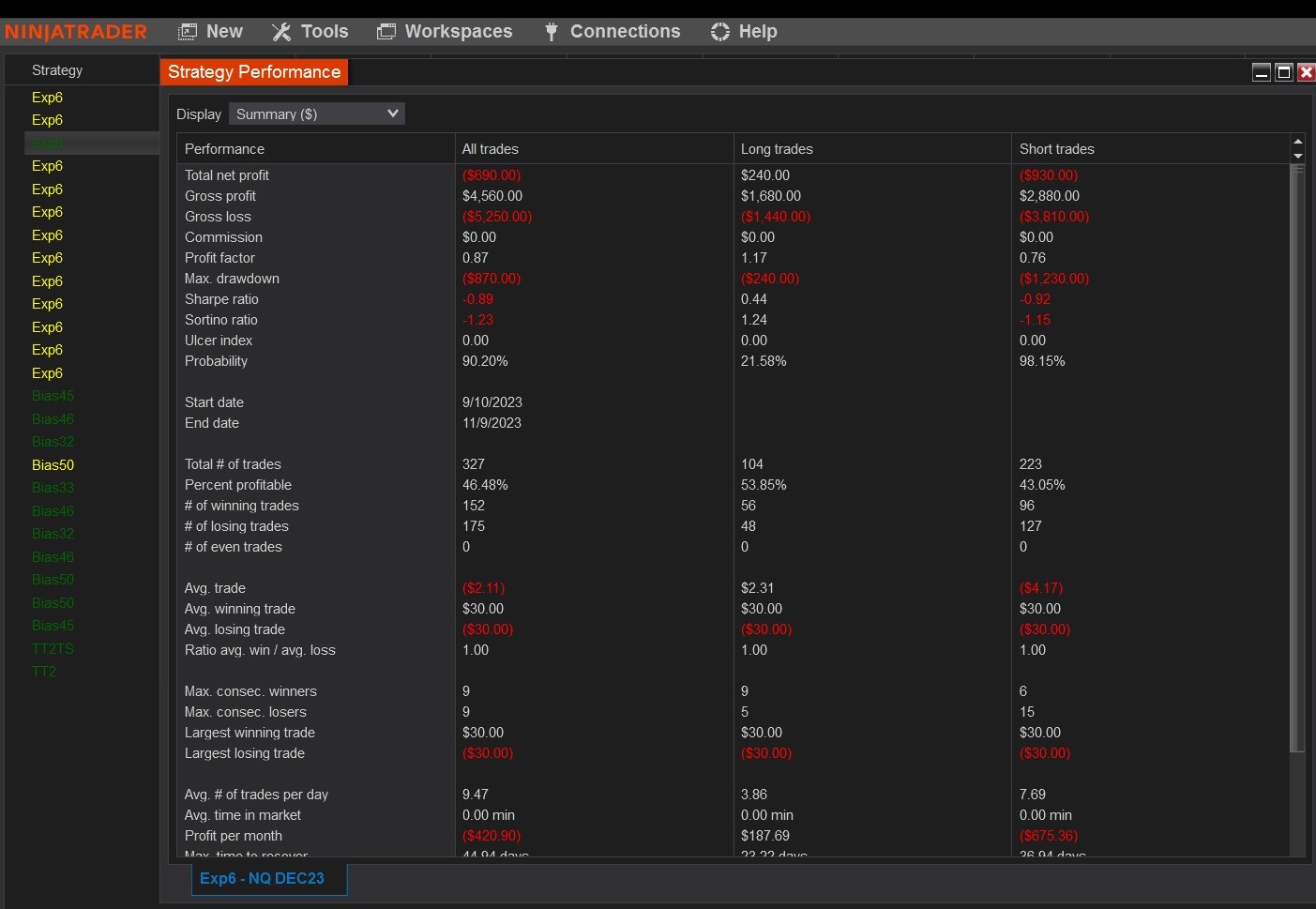The width and height of the screenshot is (1316, 909).
Task: Open the Workspaces menu
Action: coord(445,32)
